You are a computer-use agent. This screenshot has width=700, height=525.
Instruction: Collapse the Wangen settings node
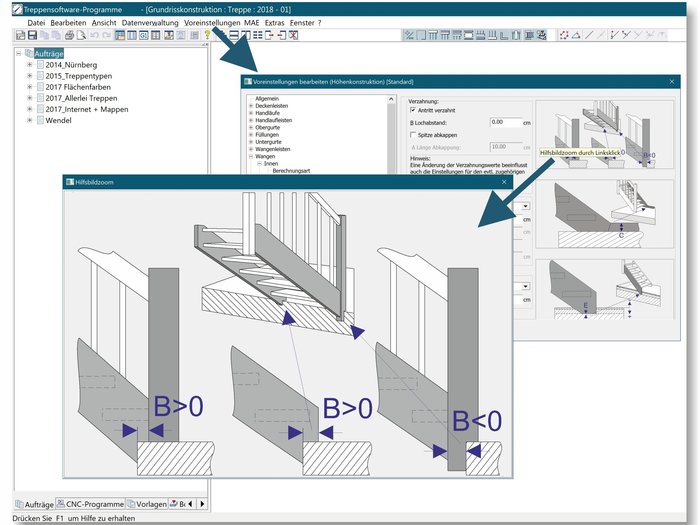(x=250, y=156)
